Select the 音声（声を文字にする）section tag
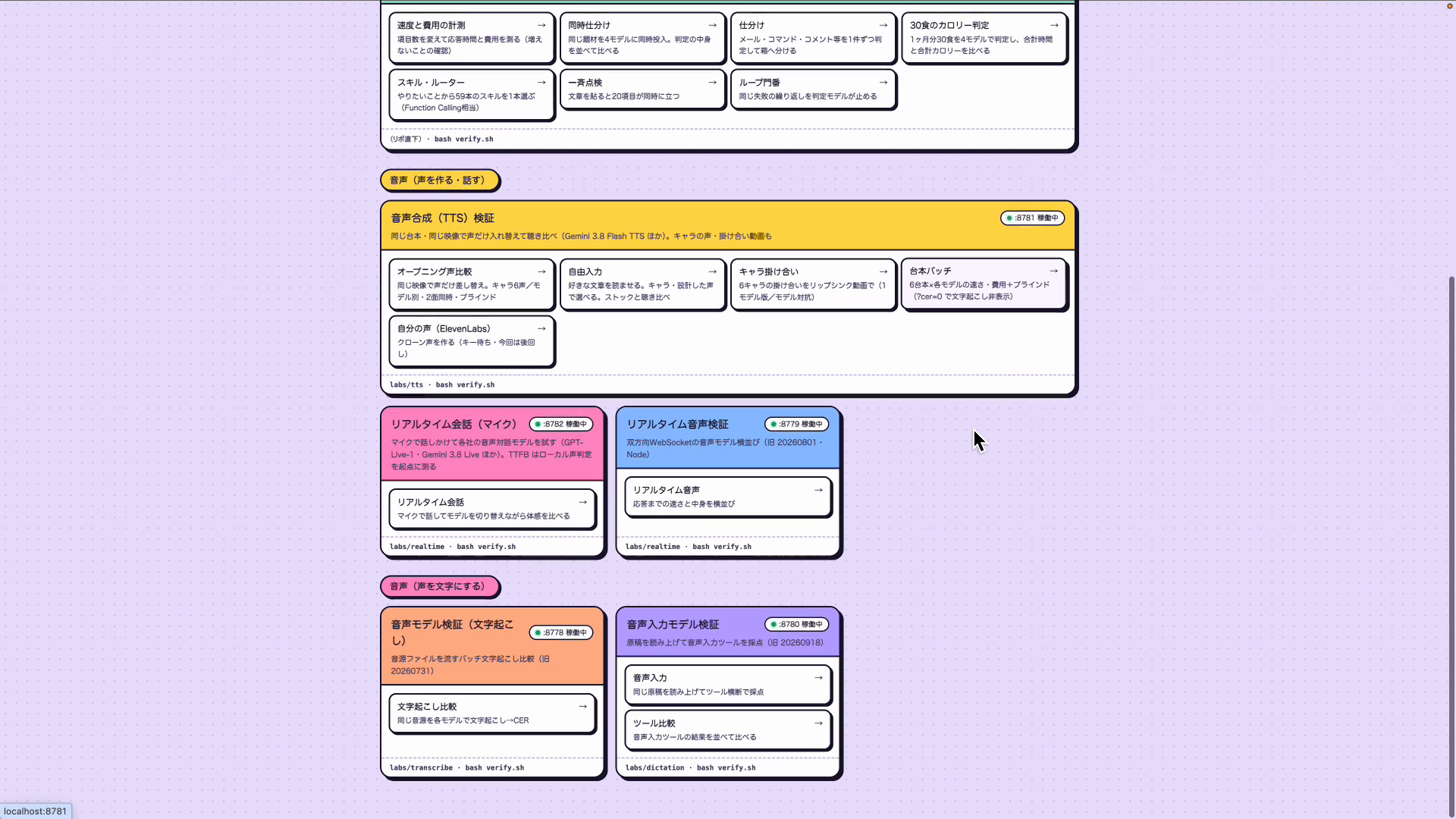 tap(439, 586)
